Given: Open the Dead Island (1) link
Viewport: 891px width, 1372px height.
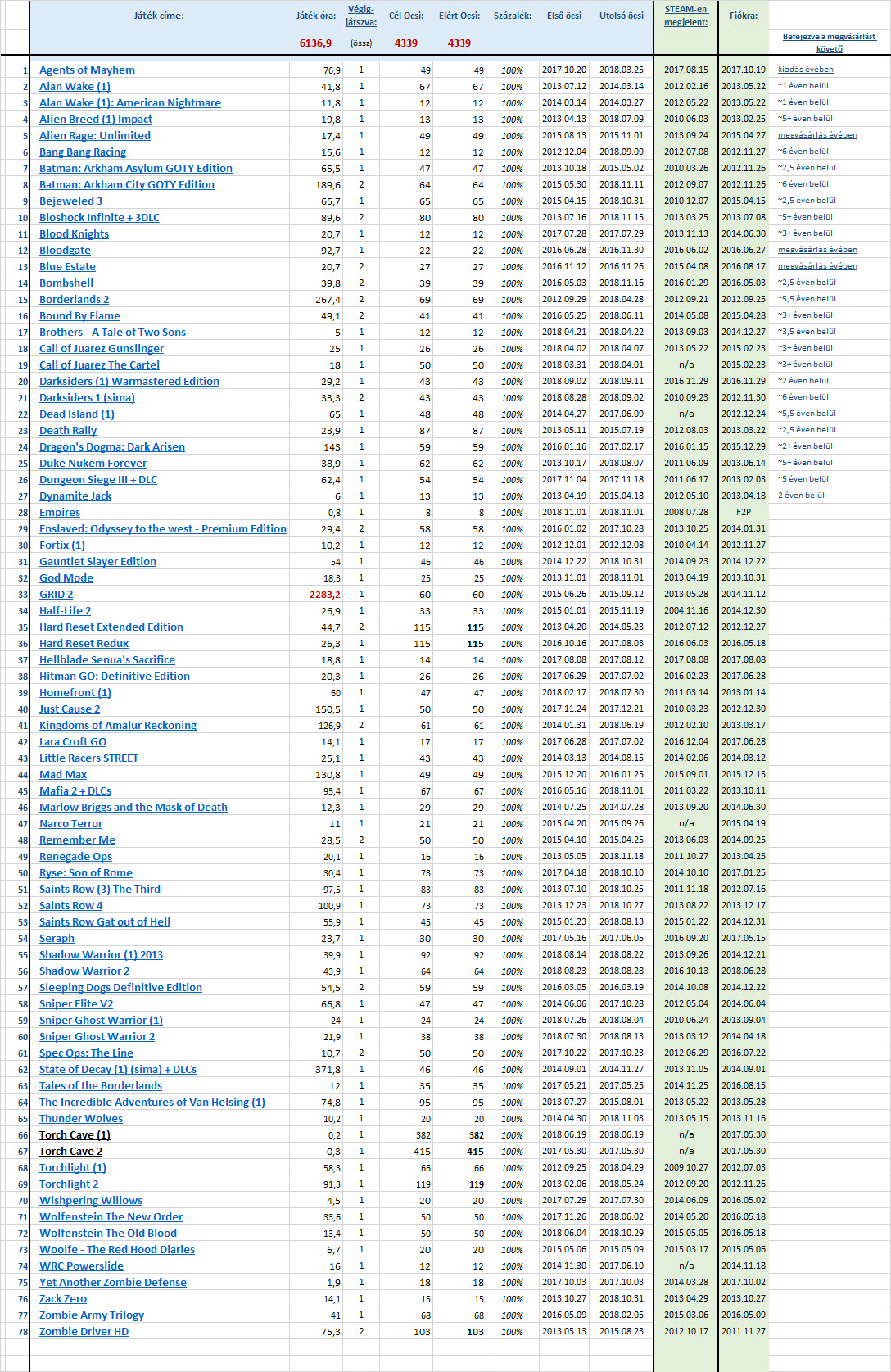Looking at the screenshot, I should [x=77, y=414].
